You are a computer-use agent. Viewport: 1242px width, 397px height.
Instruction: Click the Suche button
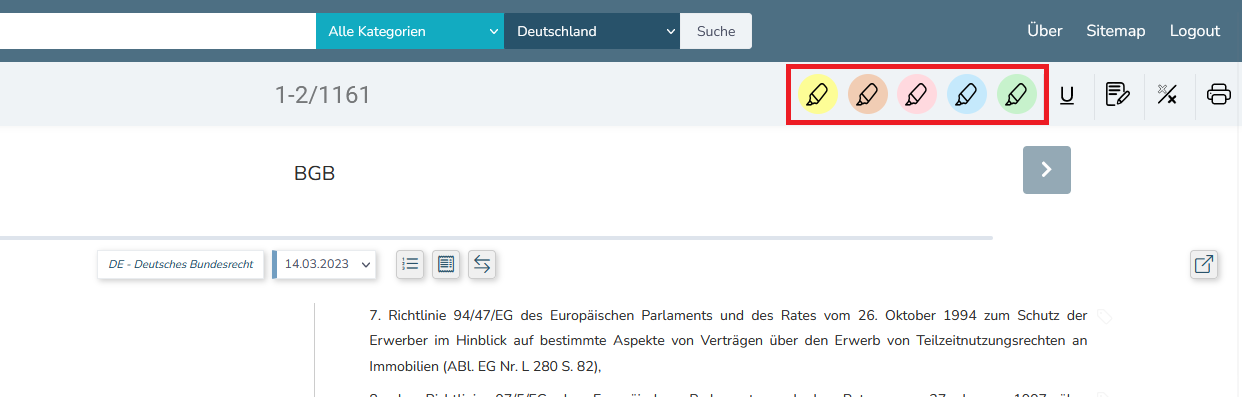[x=716, y=31]
